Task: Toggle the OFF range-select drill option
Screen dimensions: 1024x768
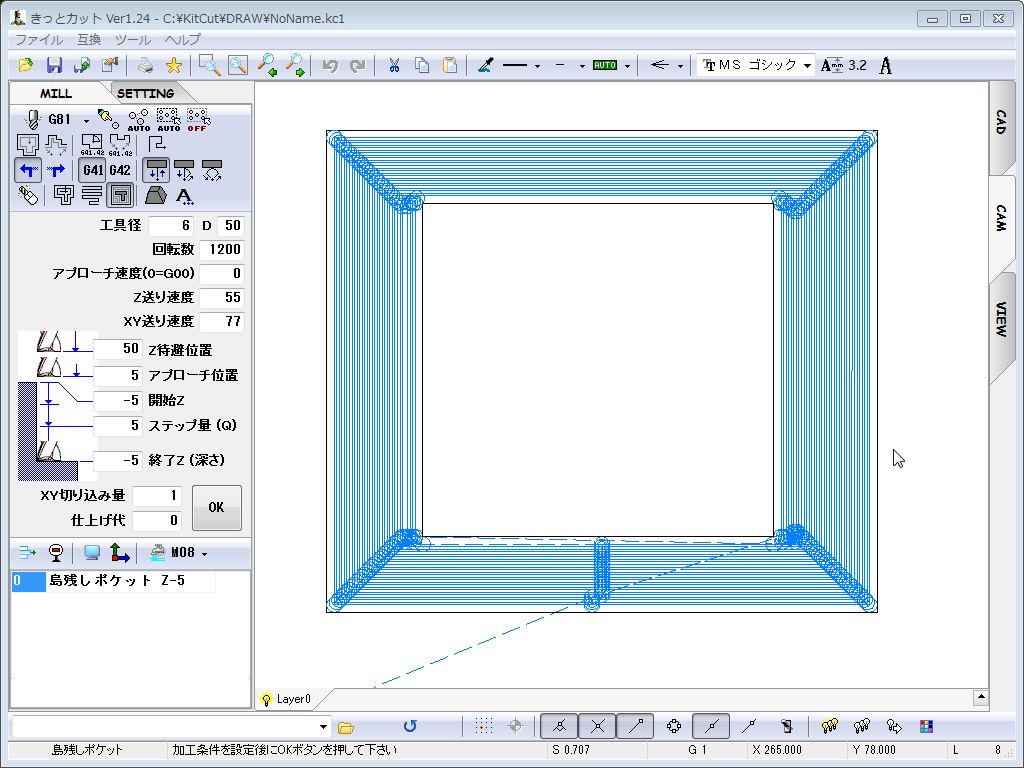Action: pos(198,120)
